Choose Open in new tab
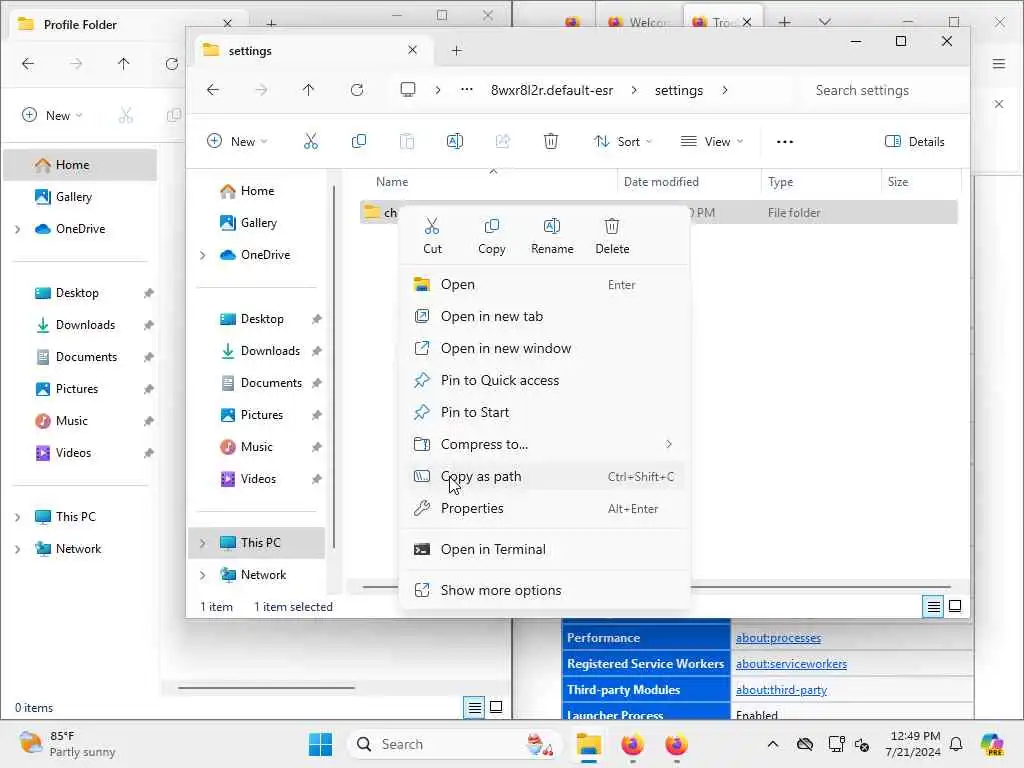 [x=544, y=317]
